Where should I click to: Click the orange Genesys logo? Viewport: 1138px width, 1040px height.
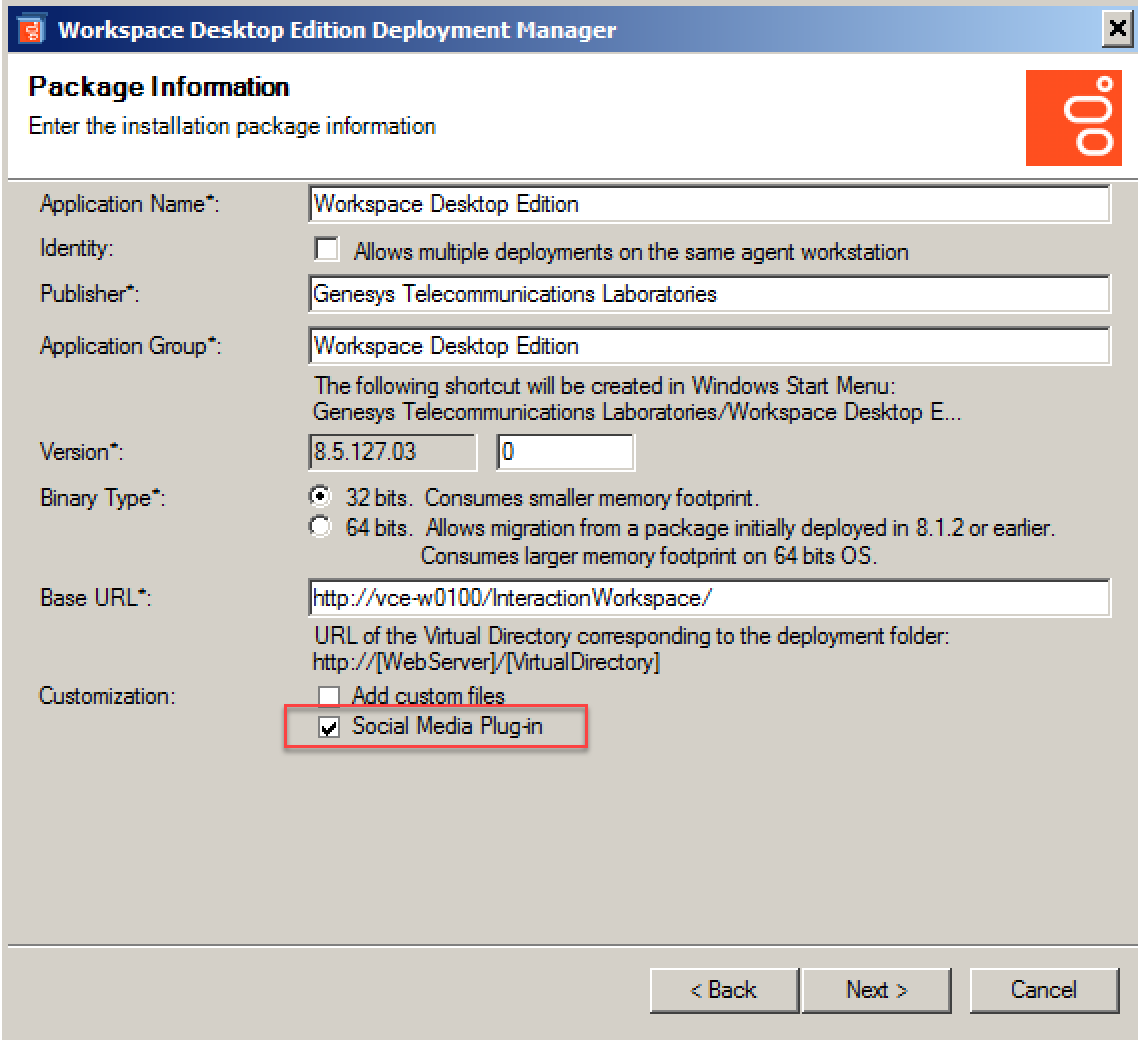click(1073, 118)
